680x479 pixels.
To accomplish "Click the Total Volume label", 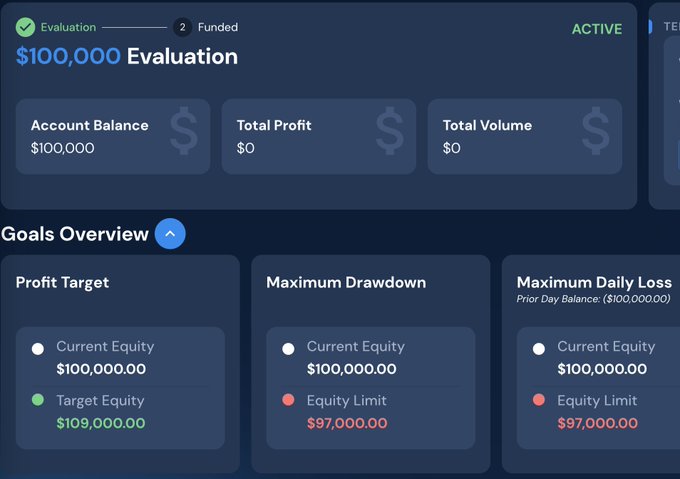I will click(487, 125).
